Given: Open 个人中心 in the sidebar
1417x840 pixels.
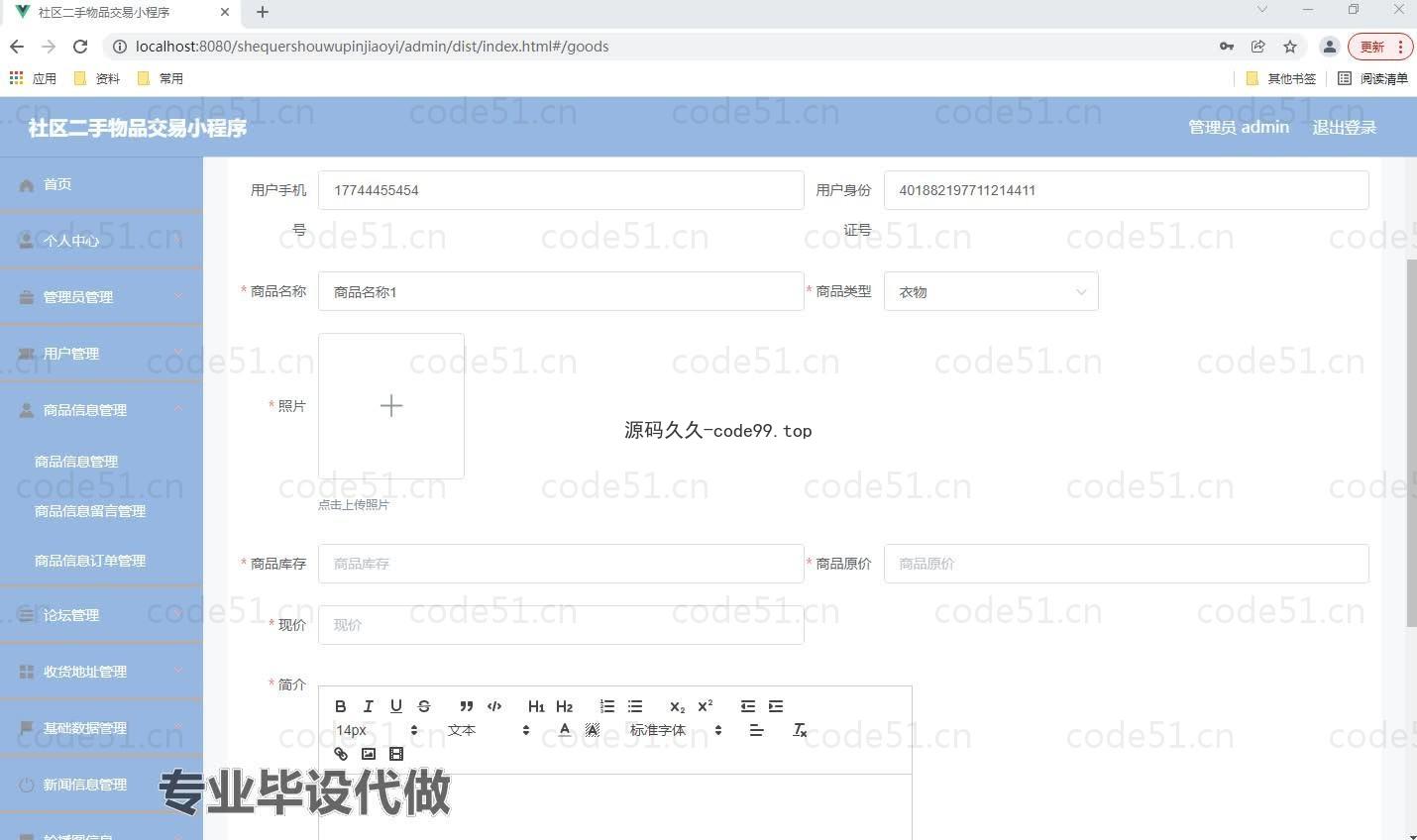Looking at the screenshot, I should [x=101, y=241].
